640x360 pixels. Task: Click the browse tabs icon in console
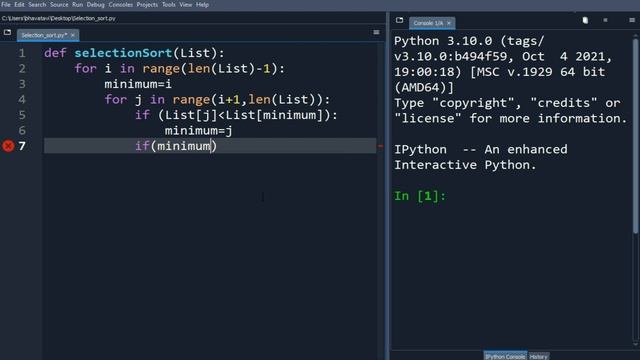point(400,20)
